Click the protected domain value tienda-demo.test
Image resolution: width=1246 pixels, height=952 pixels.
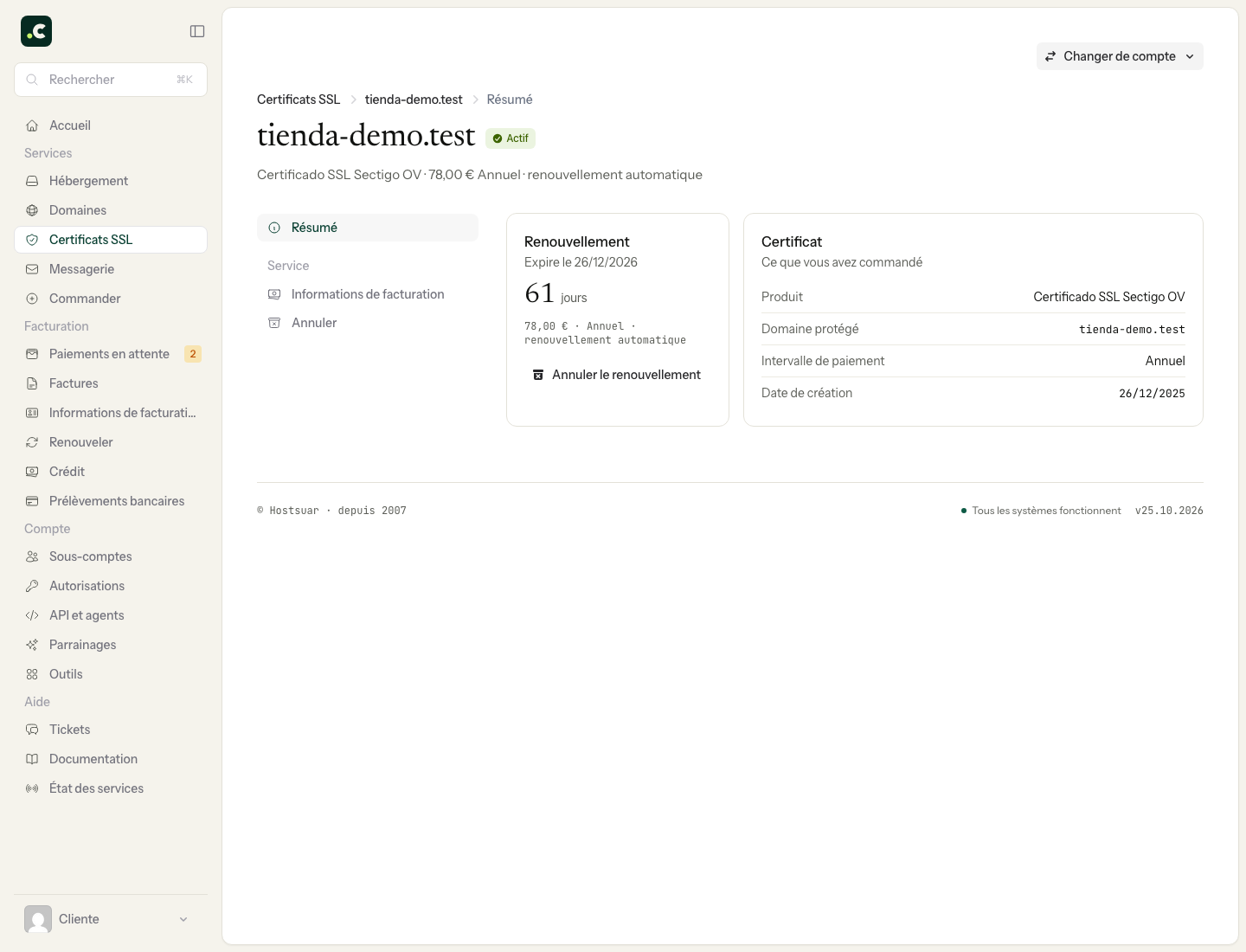click(1132, 330)
